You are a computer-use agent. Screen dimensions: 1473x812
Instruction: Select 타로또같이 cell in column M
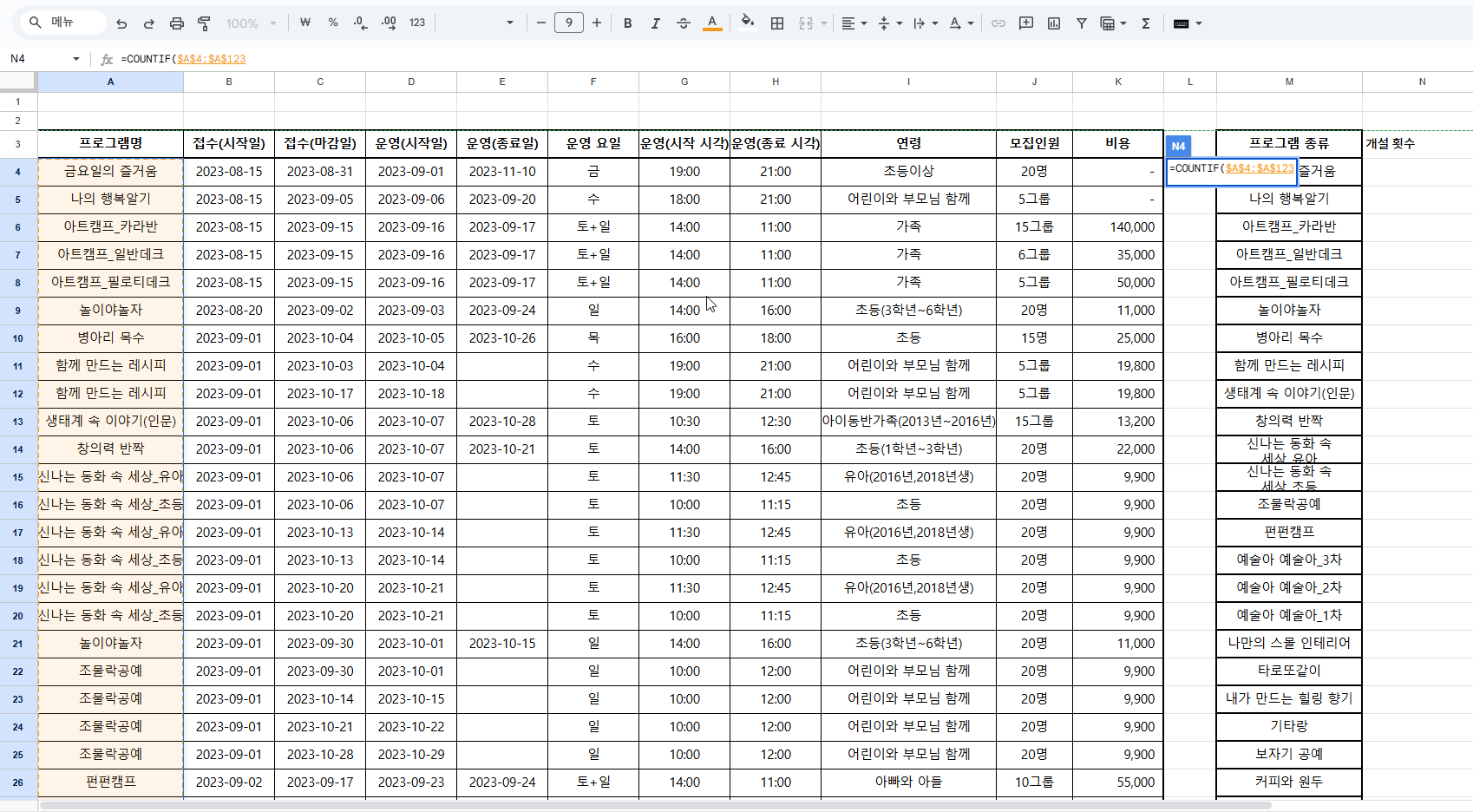(1289, 671)
